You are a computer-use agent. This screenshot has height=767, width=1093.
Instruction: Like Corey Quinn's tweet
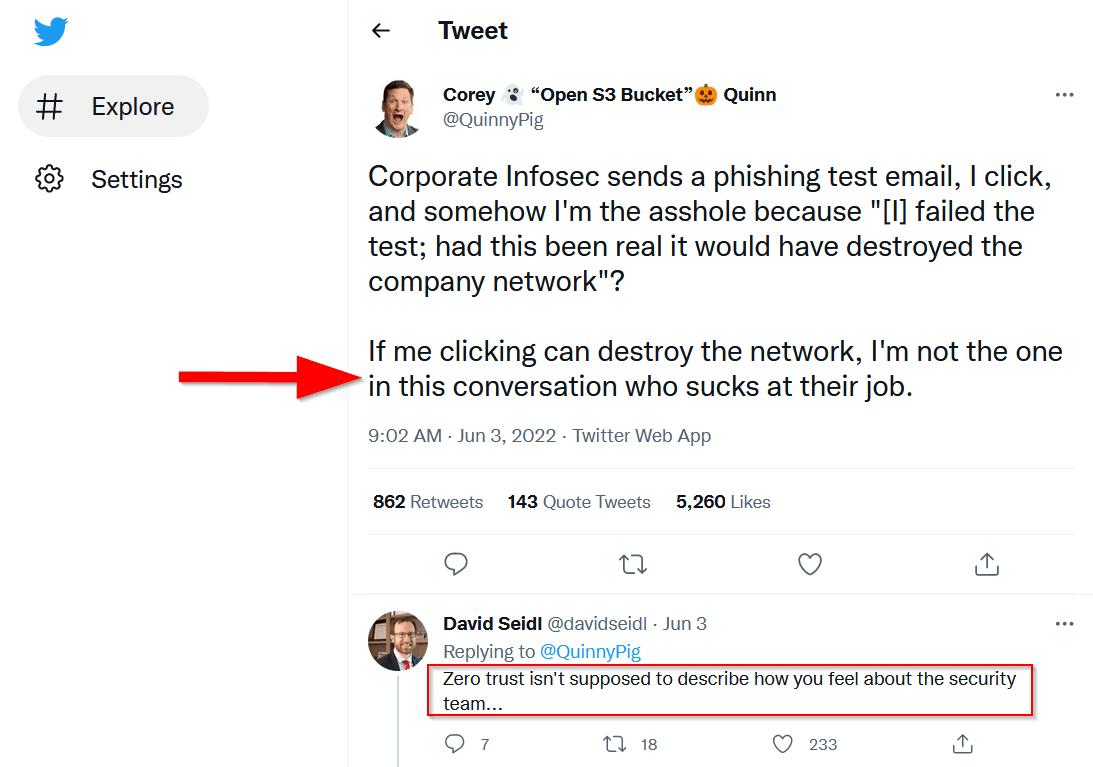point(810,564)
